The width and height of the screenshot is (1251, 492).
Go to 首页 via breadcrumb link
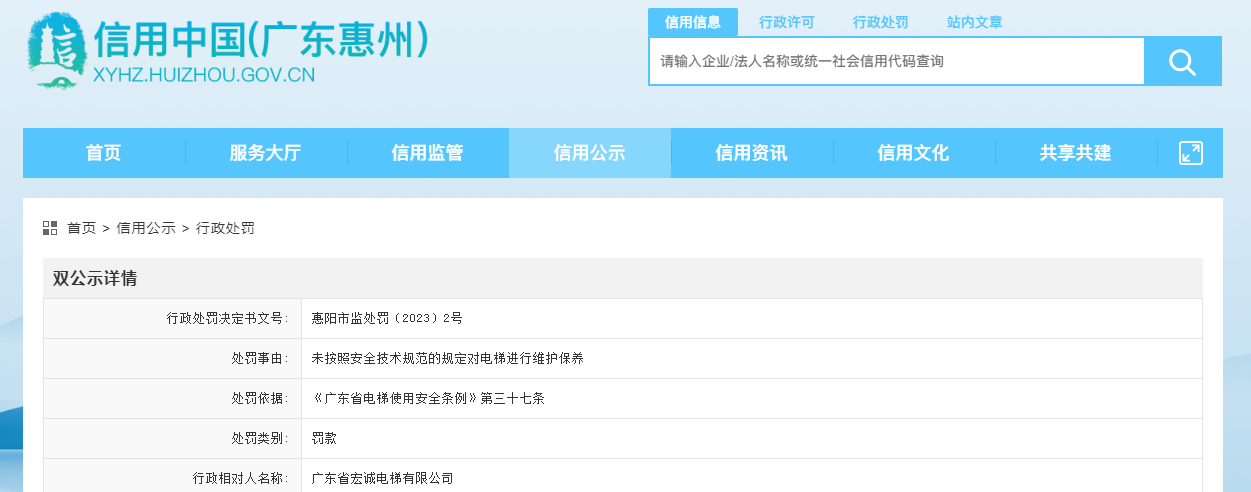tap(82, 228)
